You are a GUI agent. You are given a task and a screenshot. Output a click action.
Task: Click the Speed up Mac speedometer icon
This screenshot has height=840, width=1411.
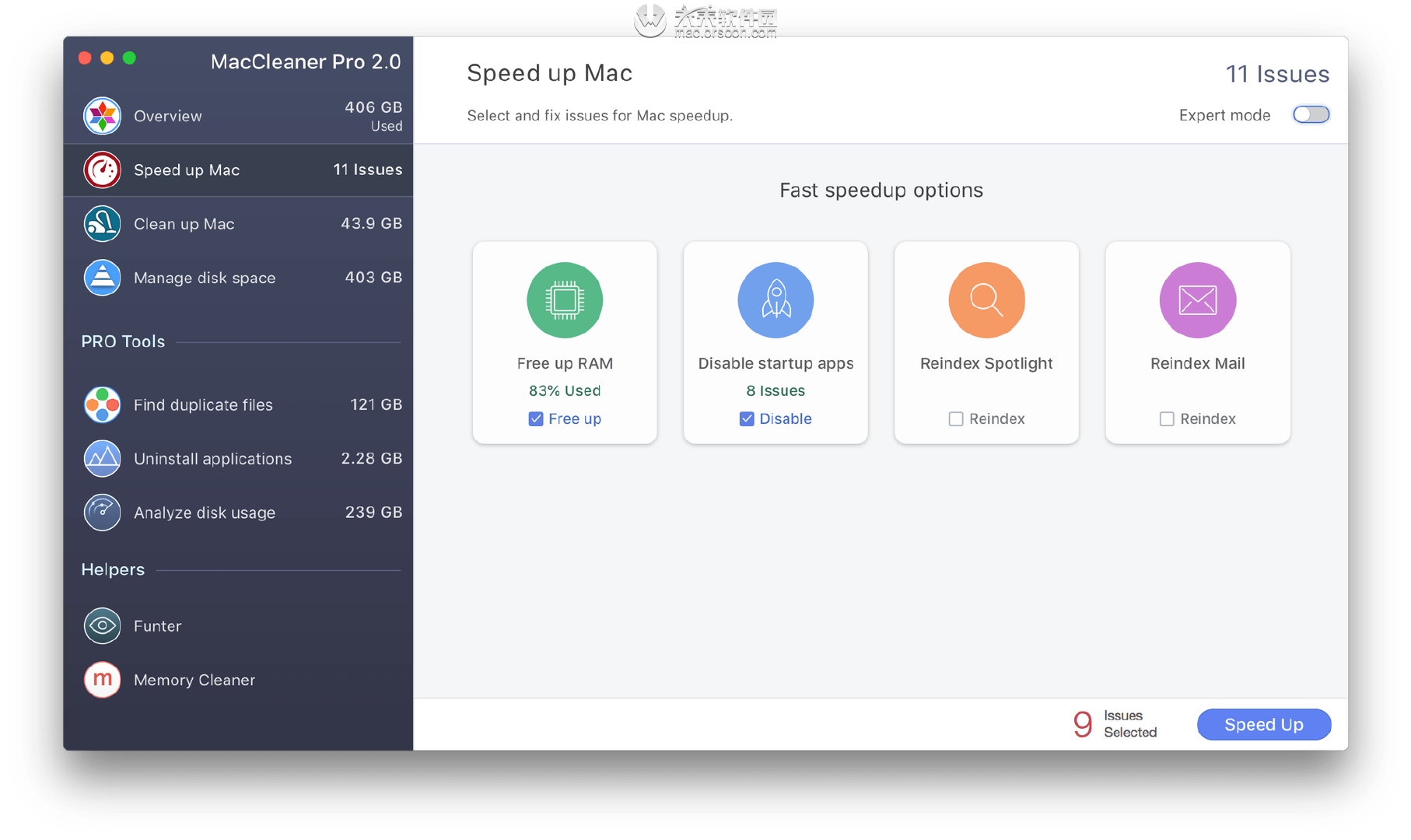(x=102, y=170)
